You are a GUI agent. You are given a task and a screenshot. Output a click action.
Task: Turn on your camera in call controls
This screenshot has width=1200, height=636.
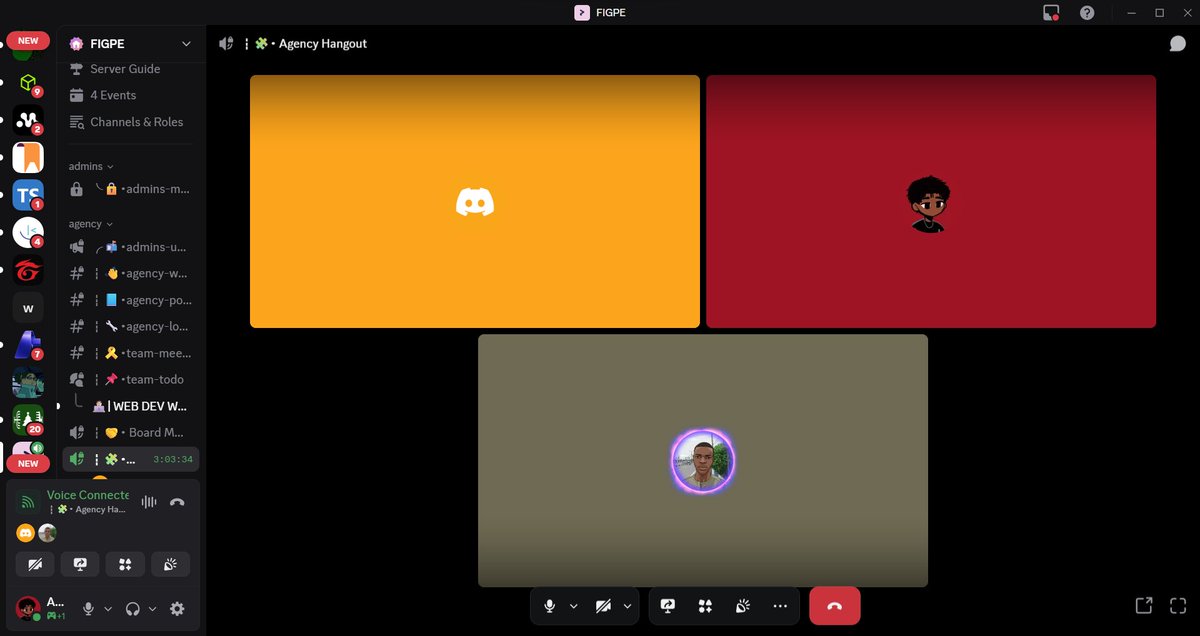[x=602, y=606]
